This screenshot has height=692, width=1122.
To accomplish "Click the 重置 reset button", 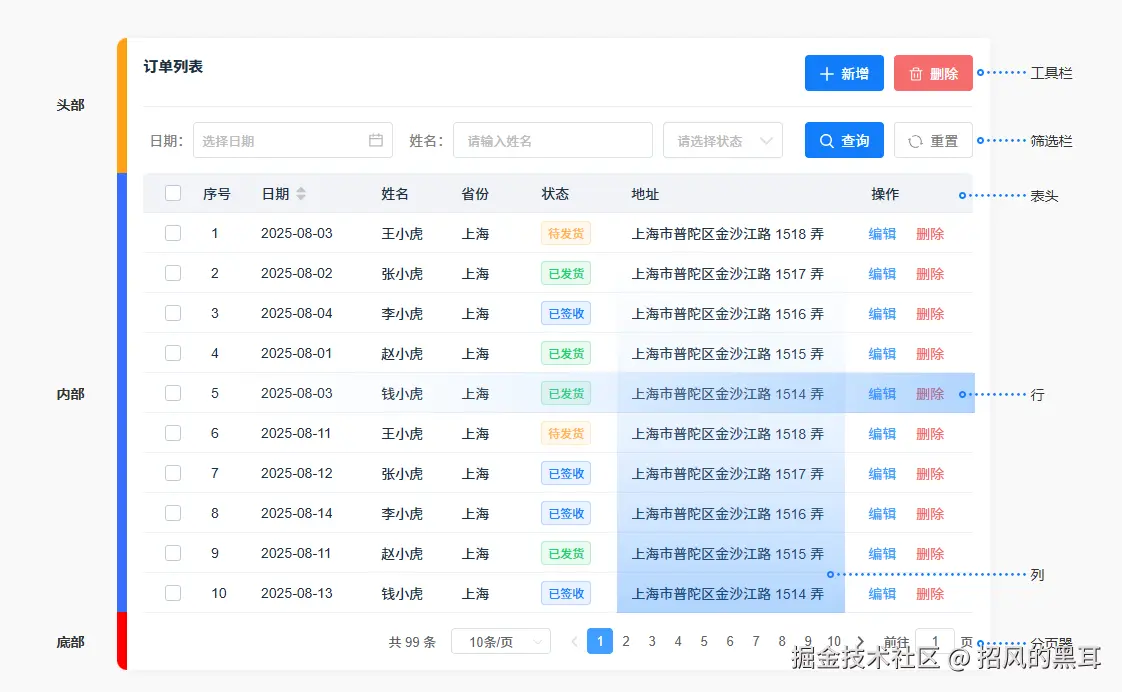I will 933,140.
